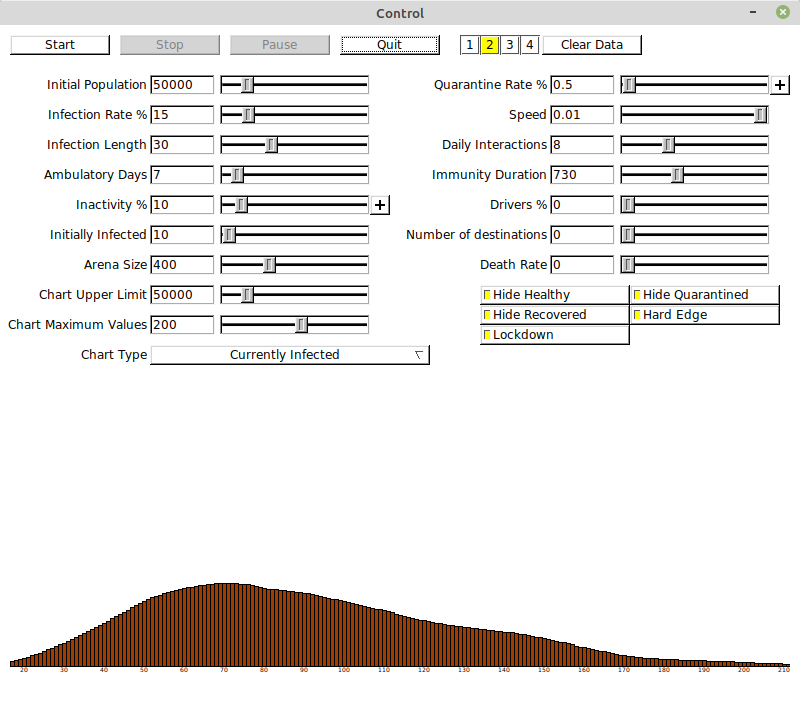Select data set 4 button
This screenshot has height=725, width=800.
(x=530, y=45)
